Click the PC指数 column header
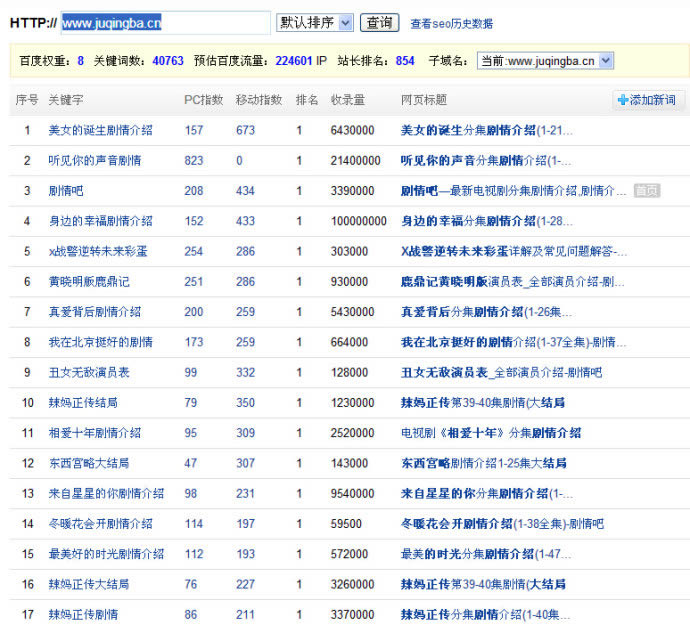This screenshot has width=690, height=625. point(204,100)
